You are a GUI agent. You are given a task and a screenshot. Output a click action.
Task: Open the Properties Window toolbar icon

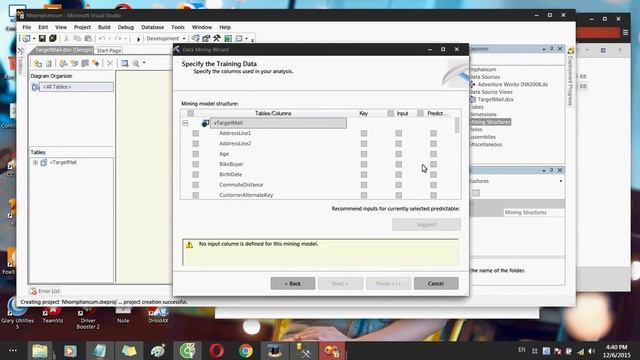point(206,38)
